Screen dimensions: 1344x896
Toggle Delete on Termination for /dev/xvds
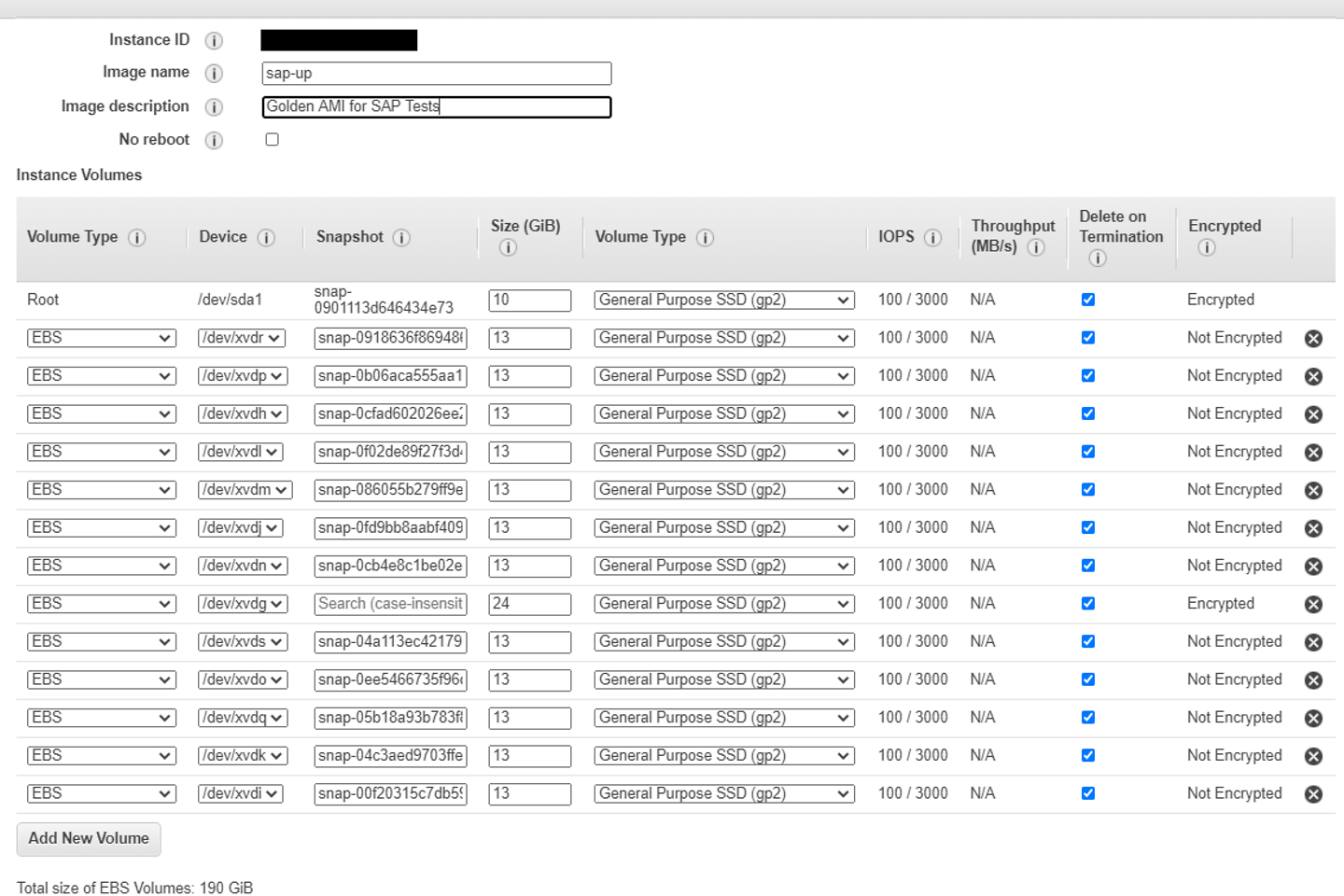click(x=1087, y=641)
